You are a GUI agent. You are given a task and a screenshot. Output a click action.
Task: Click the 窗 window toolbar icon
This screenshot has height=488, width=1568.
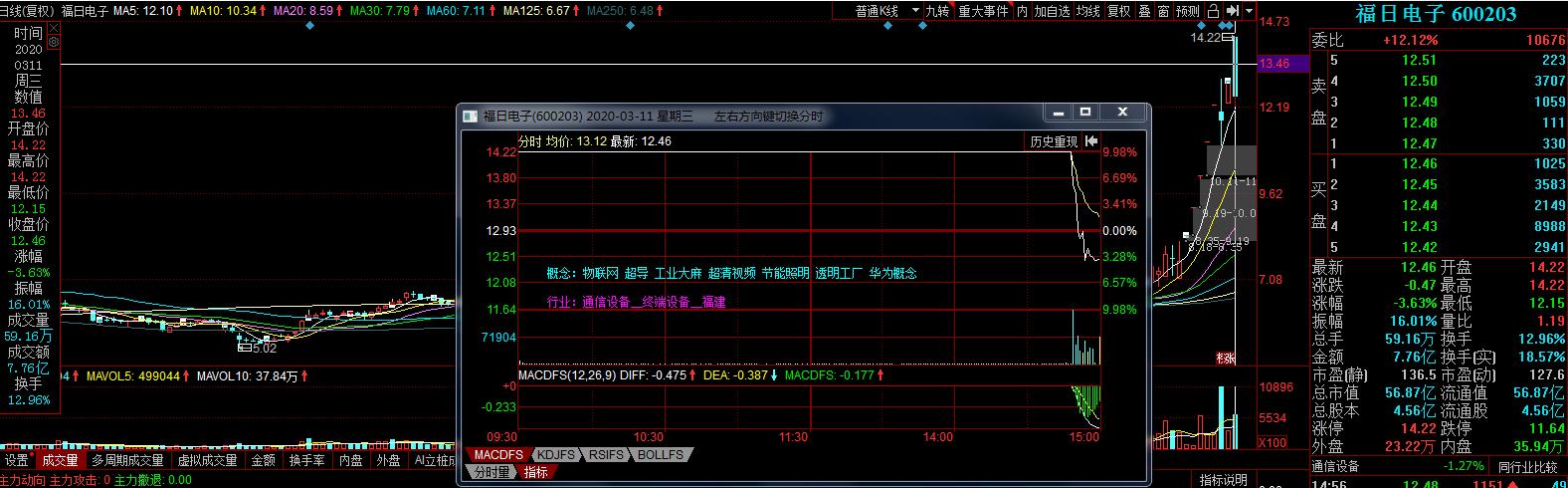coord(1162,11)
